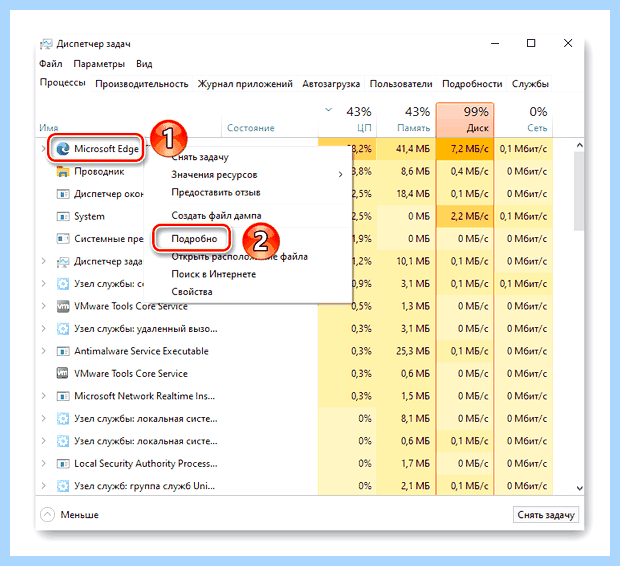Maximize the Task Manager window
Viewport: 620px width, 566px height.
pyautogui.click(x=531, y=43)
